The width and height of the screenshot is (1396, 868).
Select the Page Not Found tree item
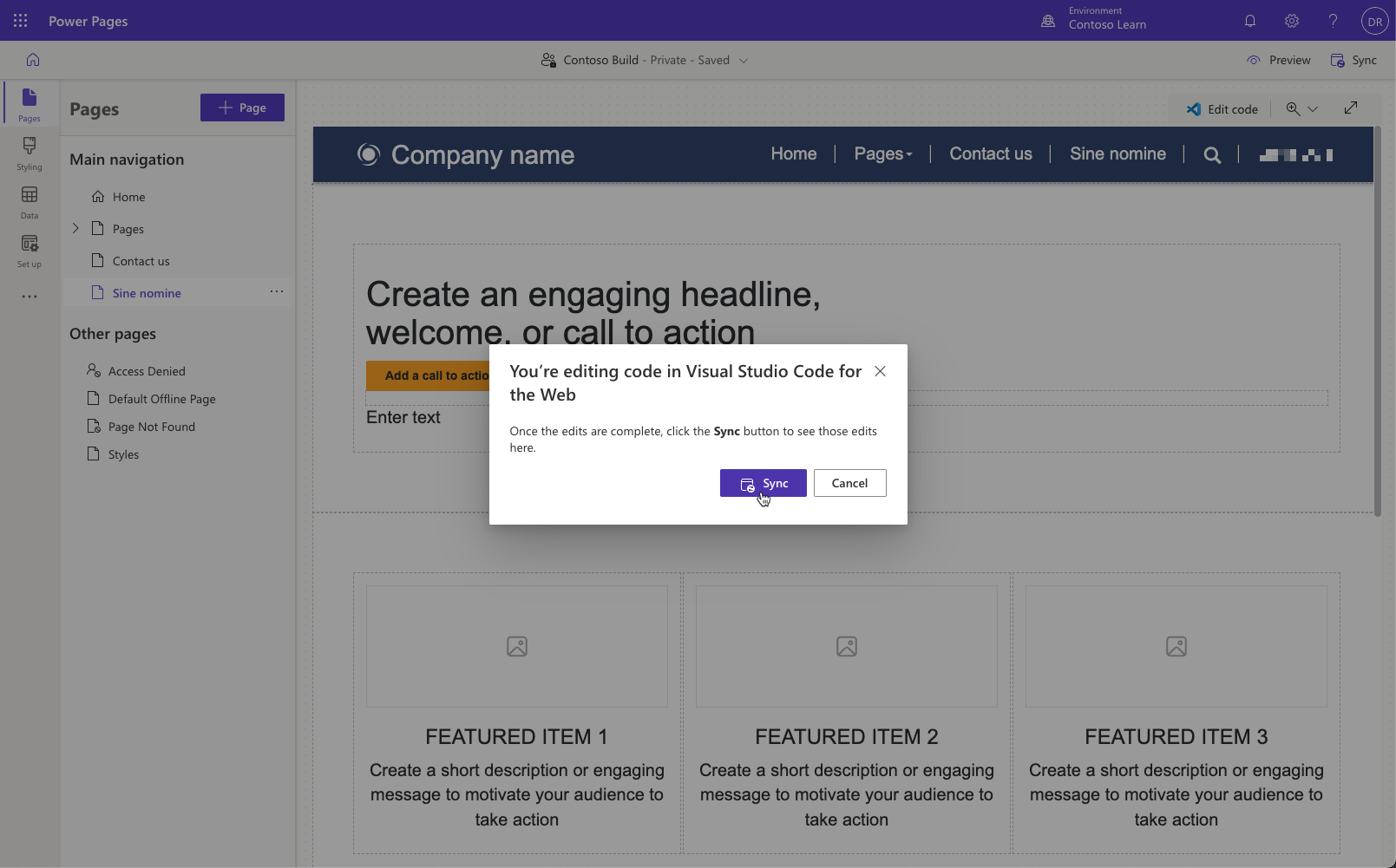pos(153,426)
